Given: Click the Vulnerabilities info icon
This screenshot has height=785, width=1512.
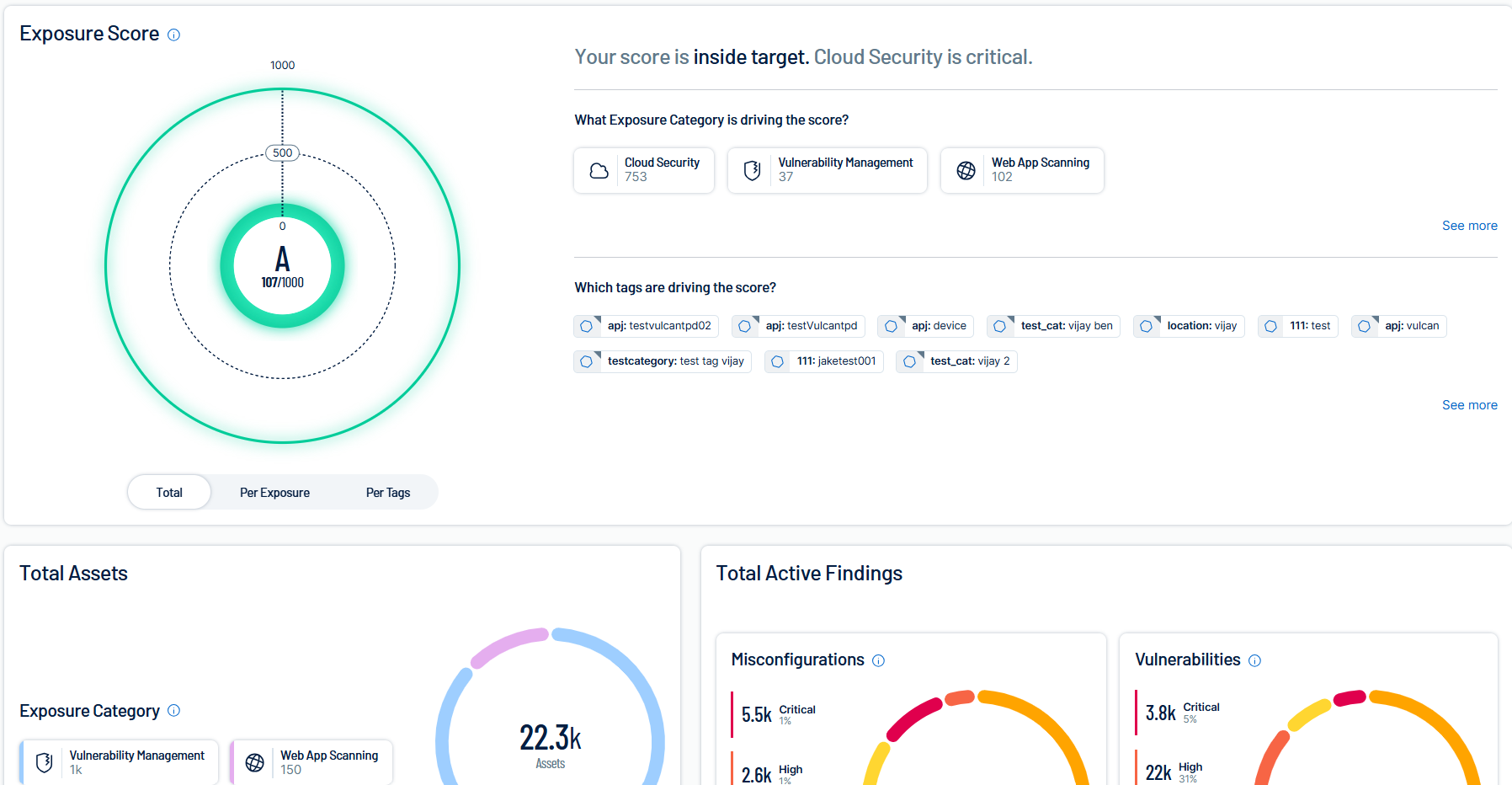Looking at the screenshot, I should tap(1254, 660).
